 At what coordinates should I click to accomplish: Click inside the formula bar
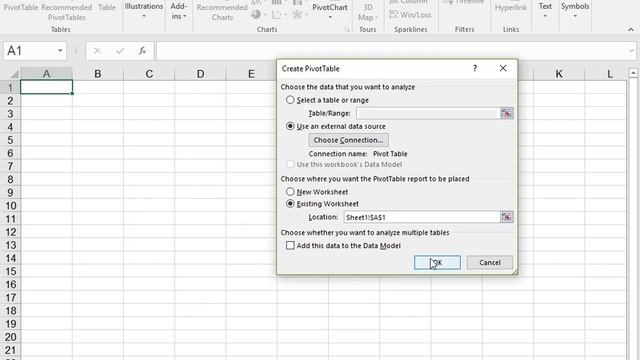(x=392, y=51)
